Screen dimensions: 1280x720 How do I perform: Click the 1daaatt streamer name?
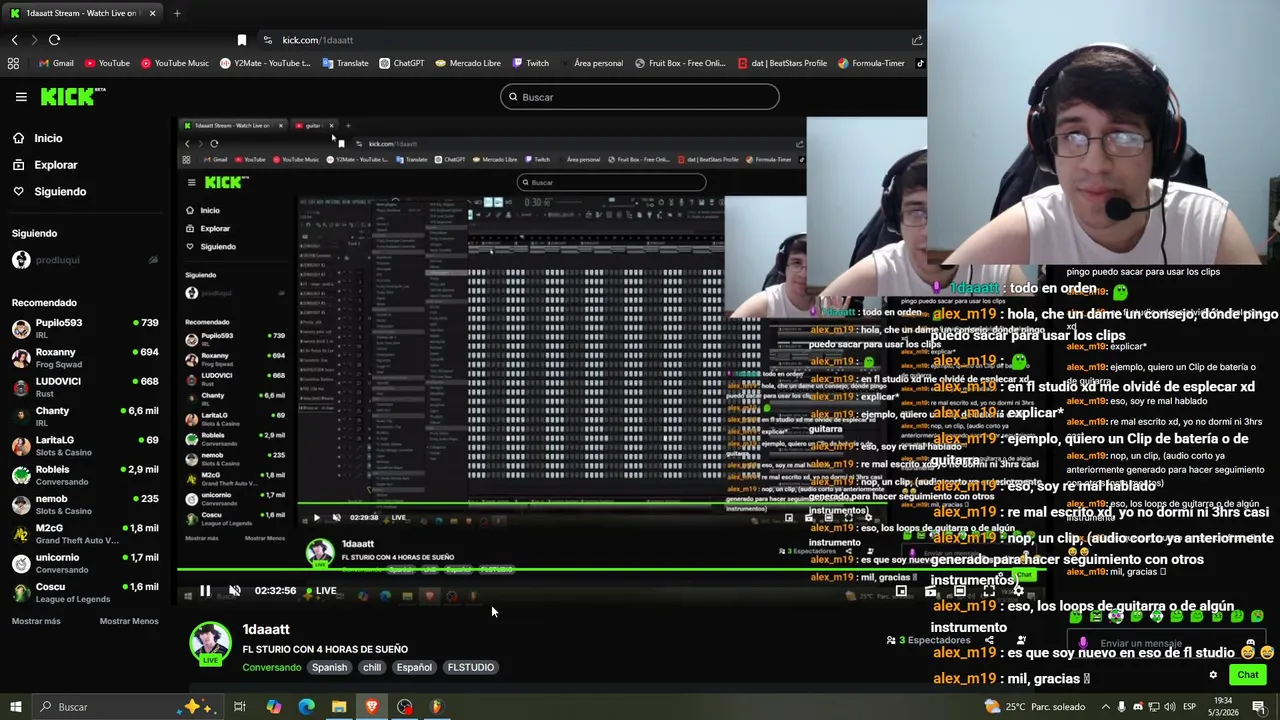pyautogui.click(x=266, y=629)
